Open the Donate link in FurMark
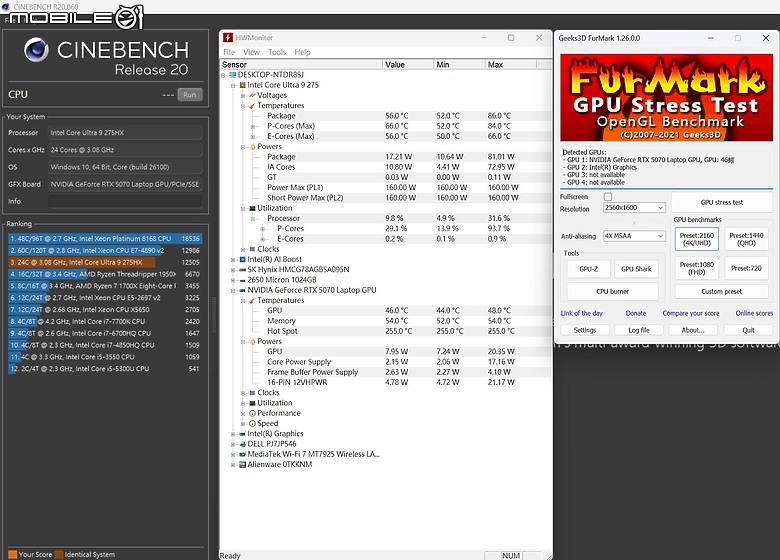 (636, 313)
